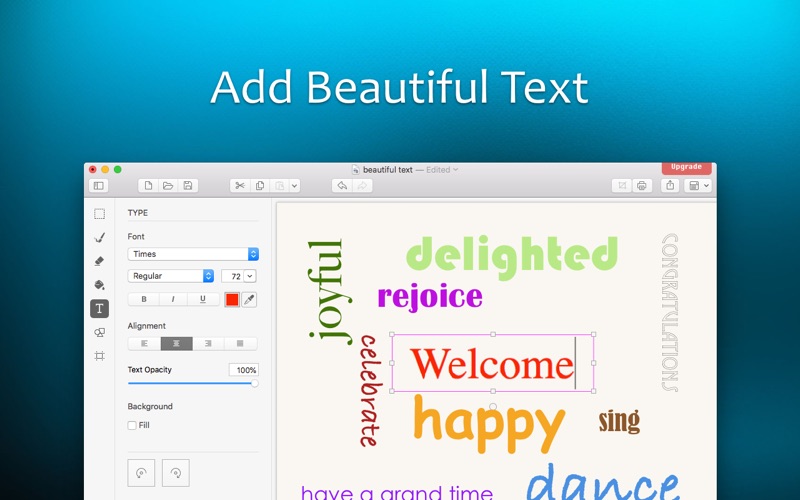Screen dimensions: 800x500
Task: Select the eraser tool
Action: (99, 261)
